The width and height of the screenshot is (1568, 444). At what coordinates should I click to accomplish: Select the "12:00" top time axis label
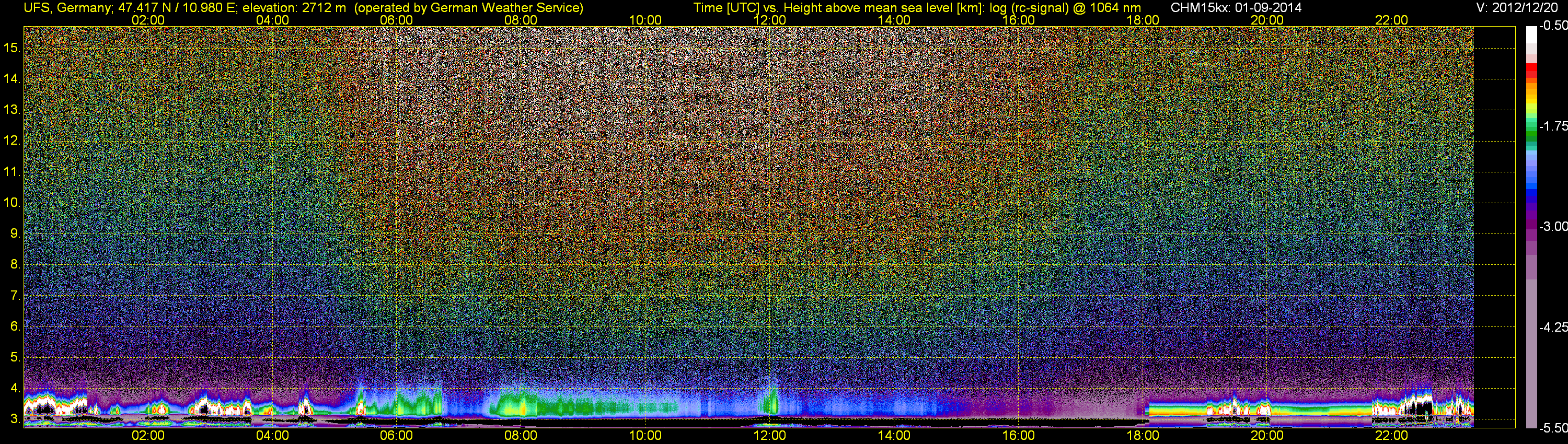click(769, 20)
